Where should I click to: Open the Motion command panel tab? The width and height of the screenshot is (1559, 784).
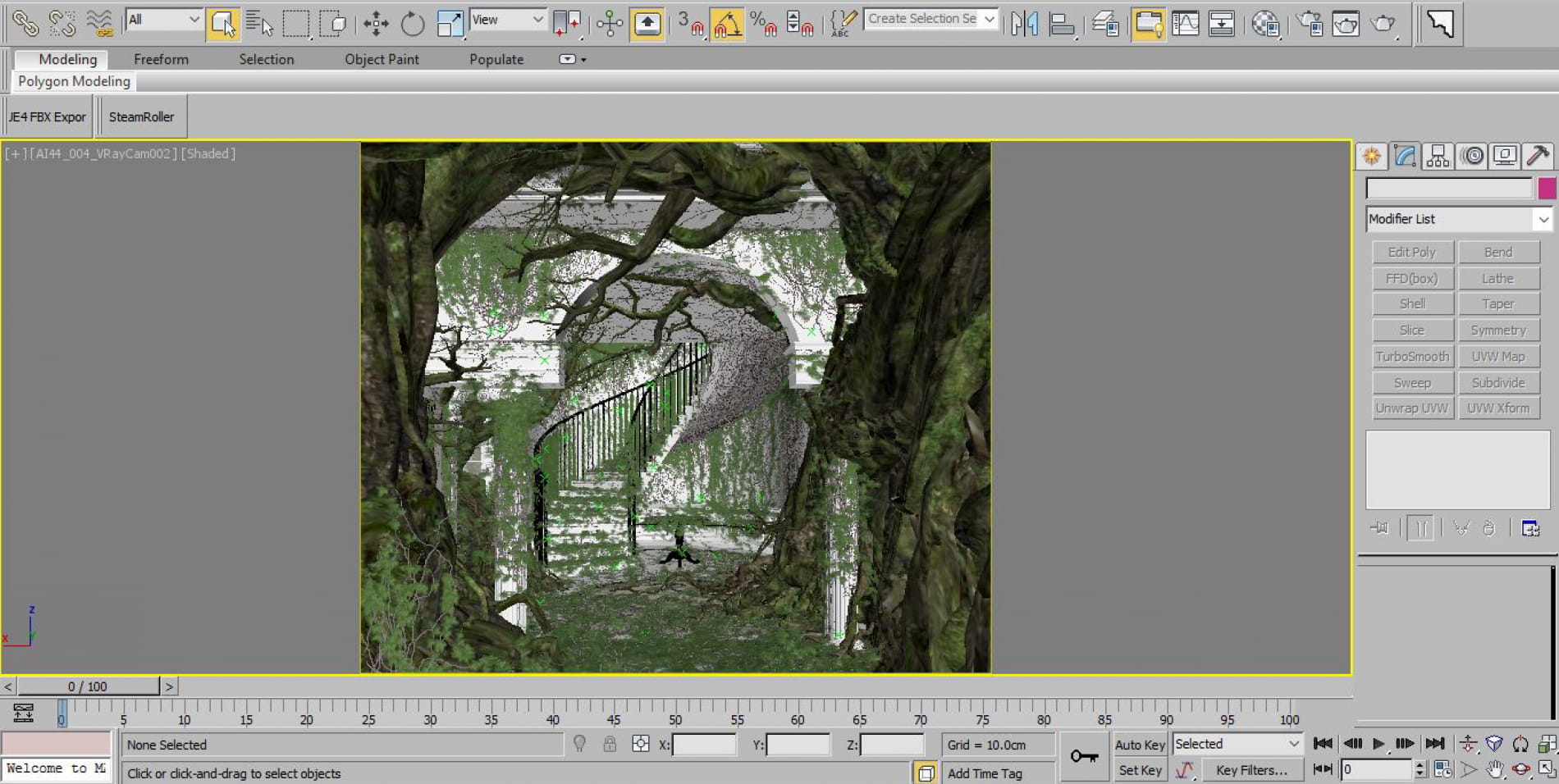pyautogui.click(x=1472, y=156)
